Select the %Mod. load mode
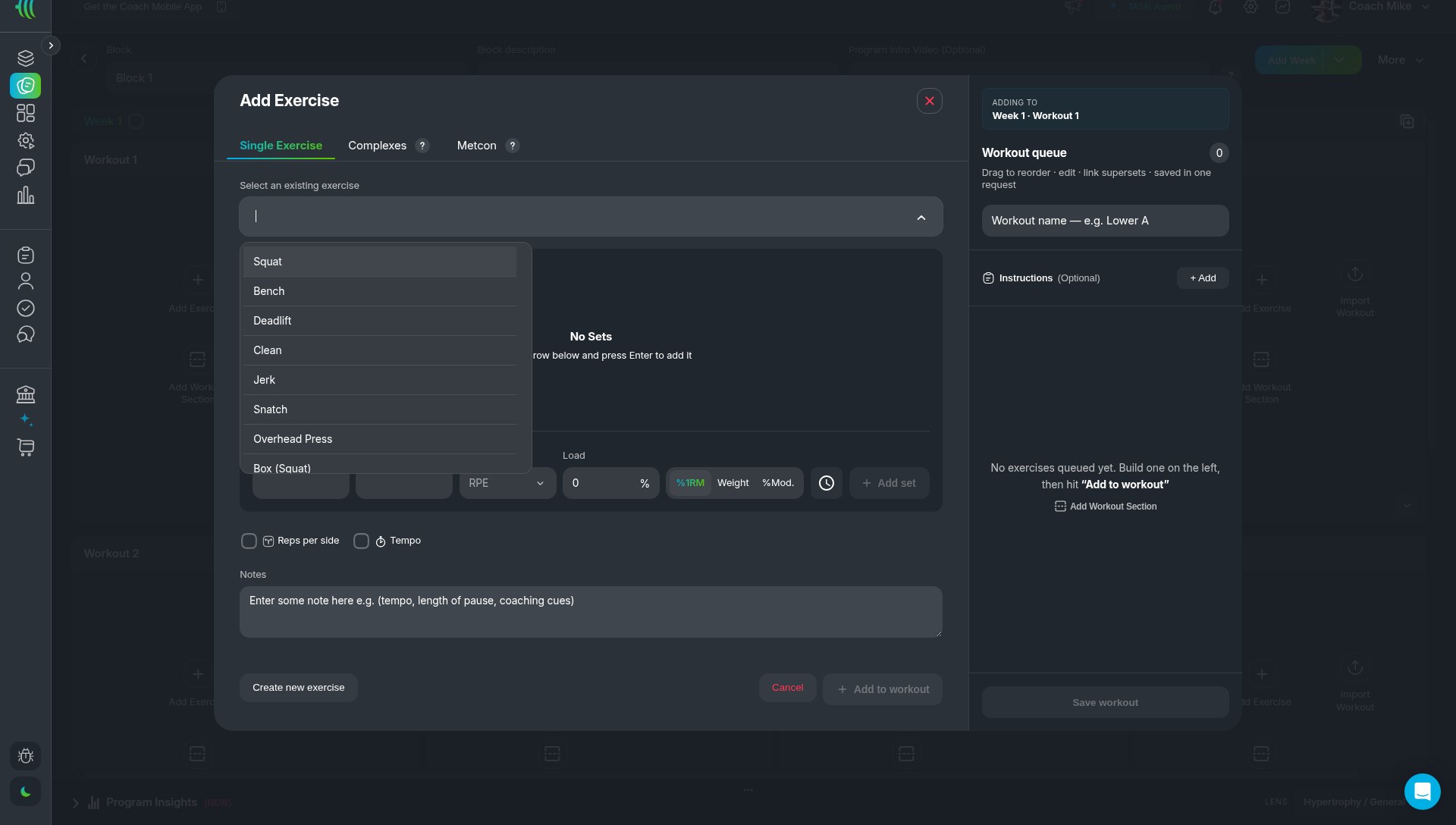Image resolution: width=1456 pixels, height=825 pixels. point(778,483)
